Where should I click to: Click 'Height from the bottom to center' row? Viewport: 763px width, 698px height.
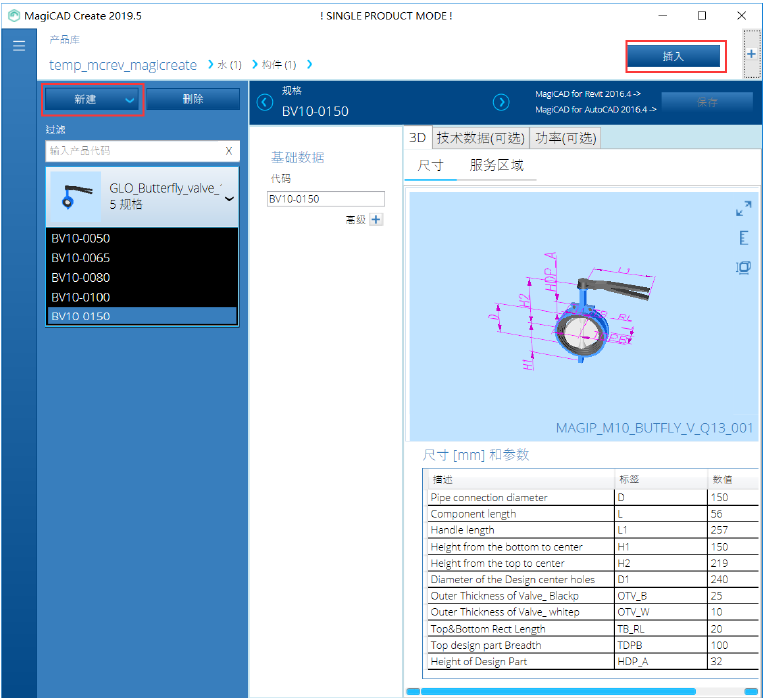click(593, 547)
